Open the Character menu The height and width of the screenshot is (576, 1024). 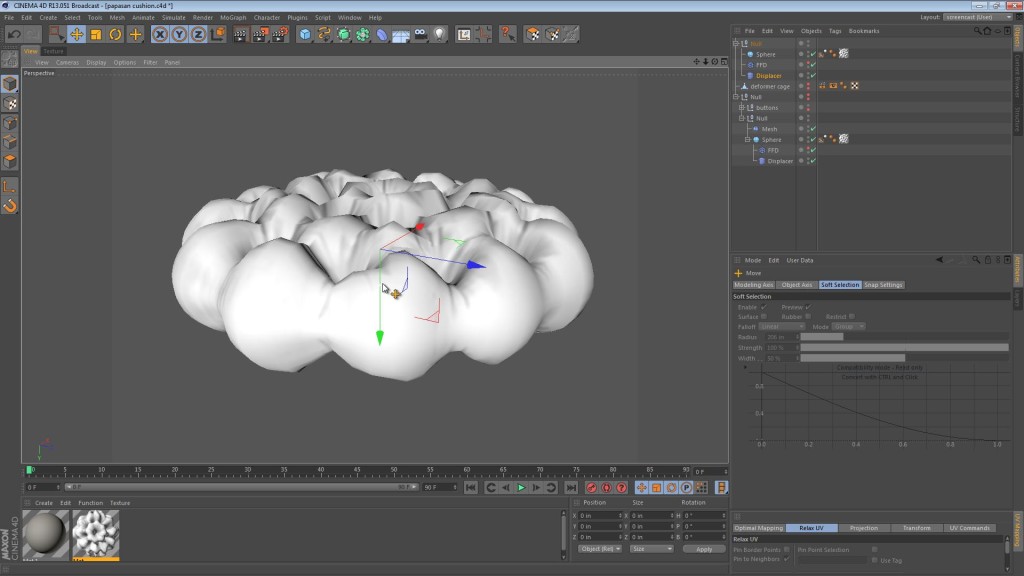tap(266, 18)
